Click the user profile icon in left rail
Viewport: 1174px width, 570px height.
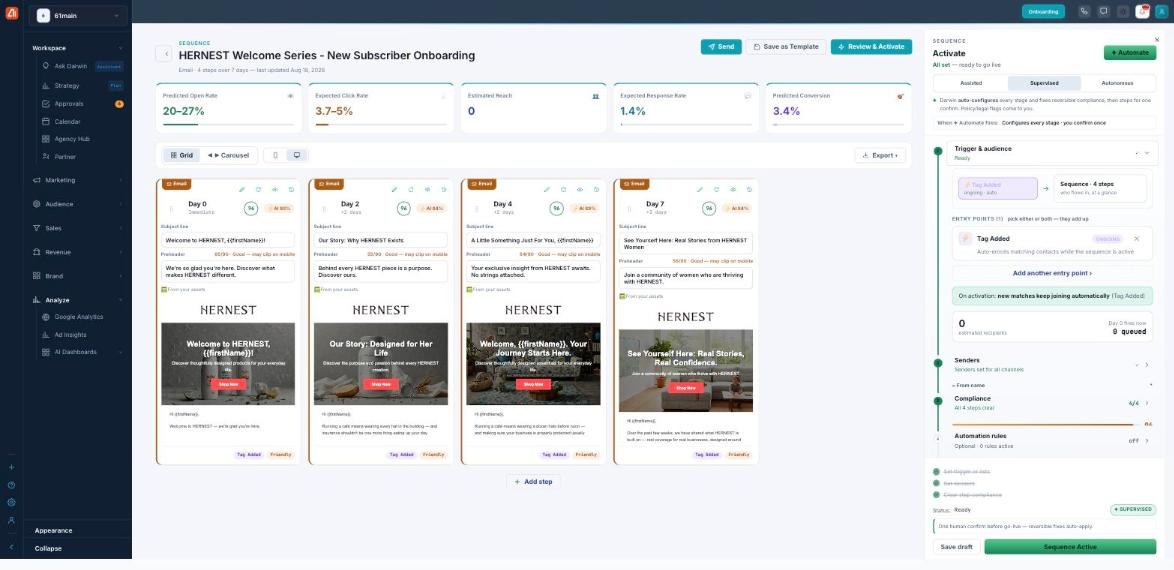click(11, 520)
